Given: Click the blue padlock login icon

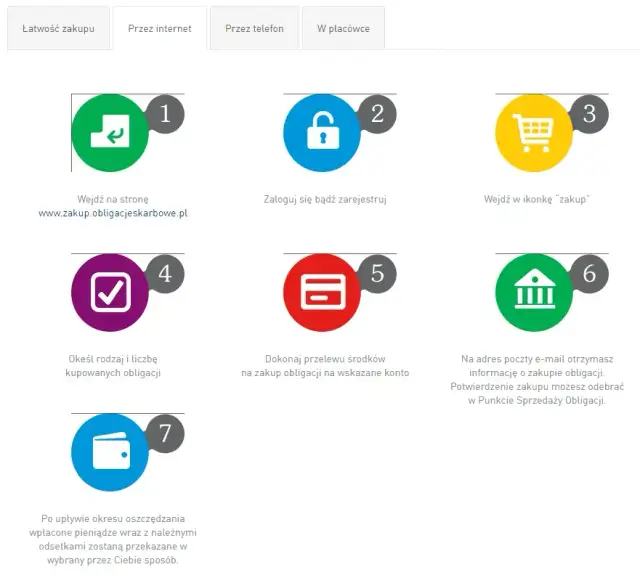Looking at the screenshot, I should point(321,133).
